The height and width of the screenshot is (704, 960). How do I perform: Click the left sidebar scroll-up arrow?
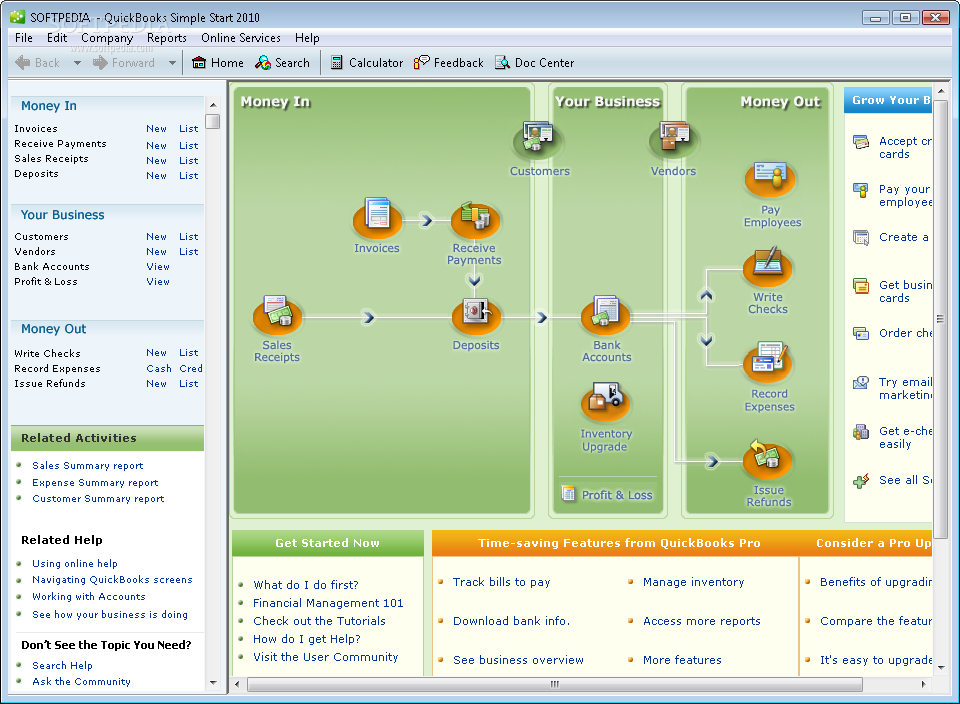212,105
